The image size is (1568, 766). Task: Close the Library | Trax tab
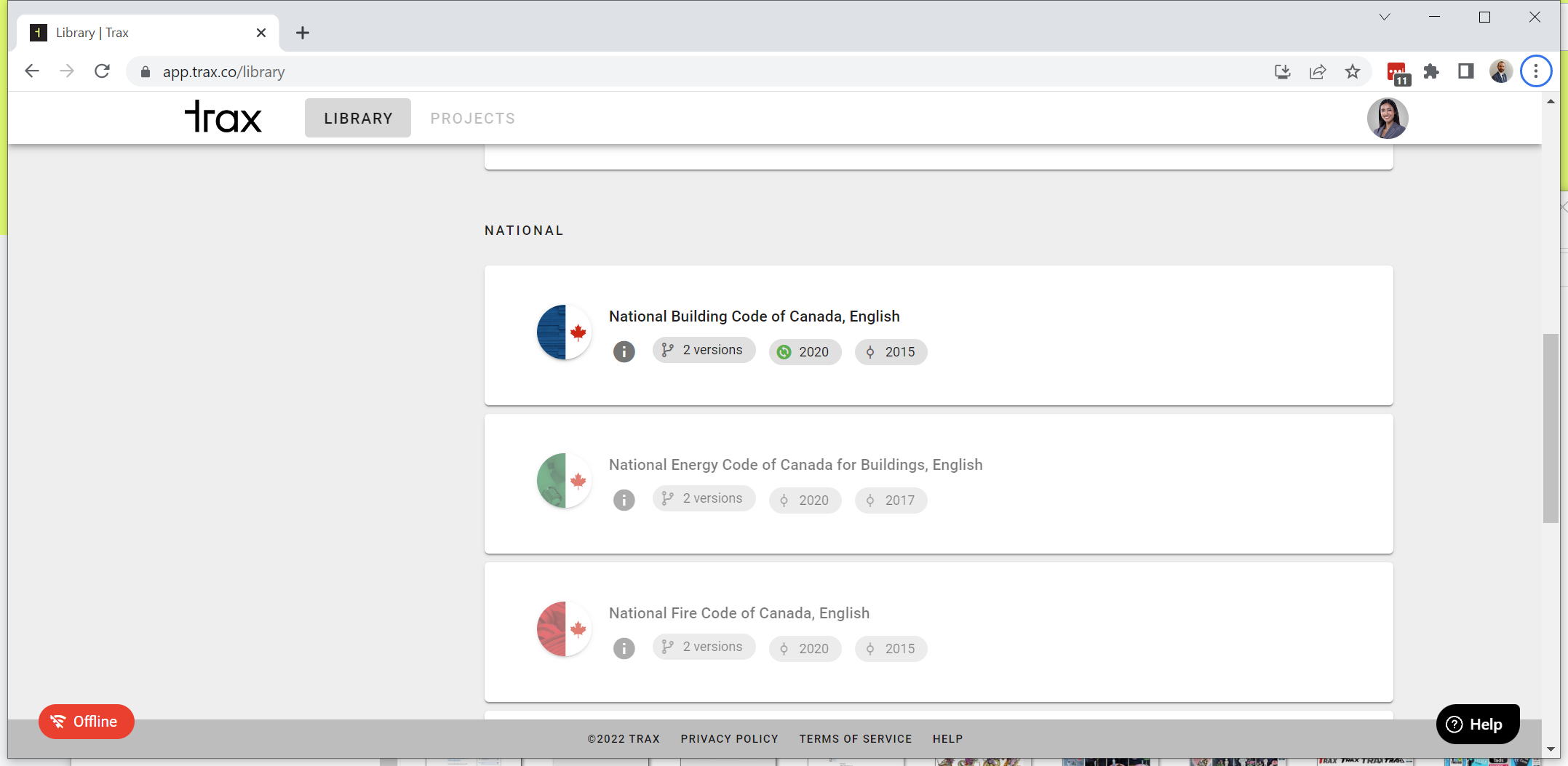pyautogui.click(x=261, y=33)
